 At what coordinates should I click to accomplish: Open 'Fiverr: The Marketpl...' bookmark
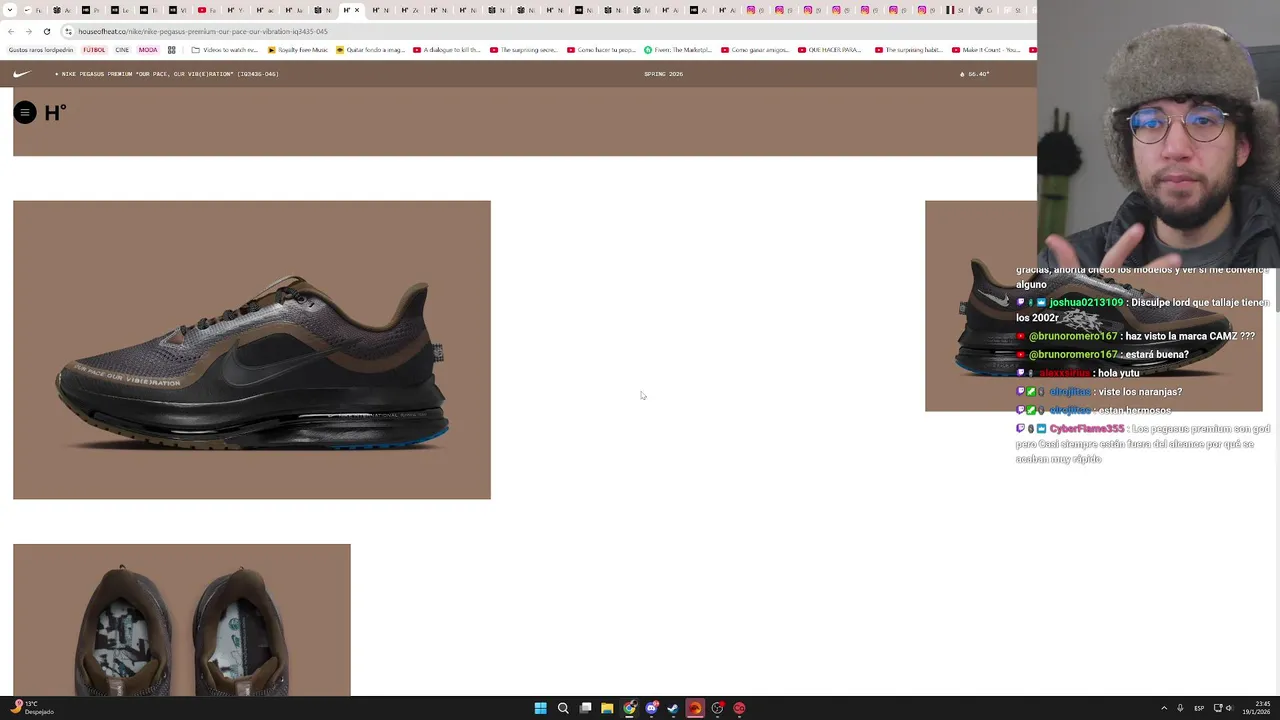tap(678, 50)
